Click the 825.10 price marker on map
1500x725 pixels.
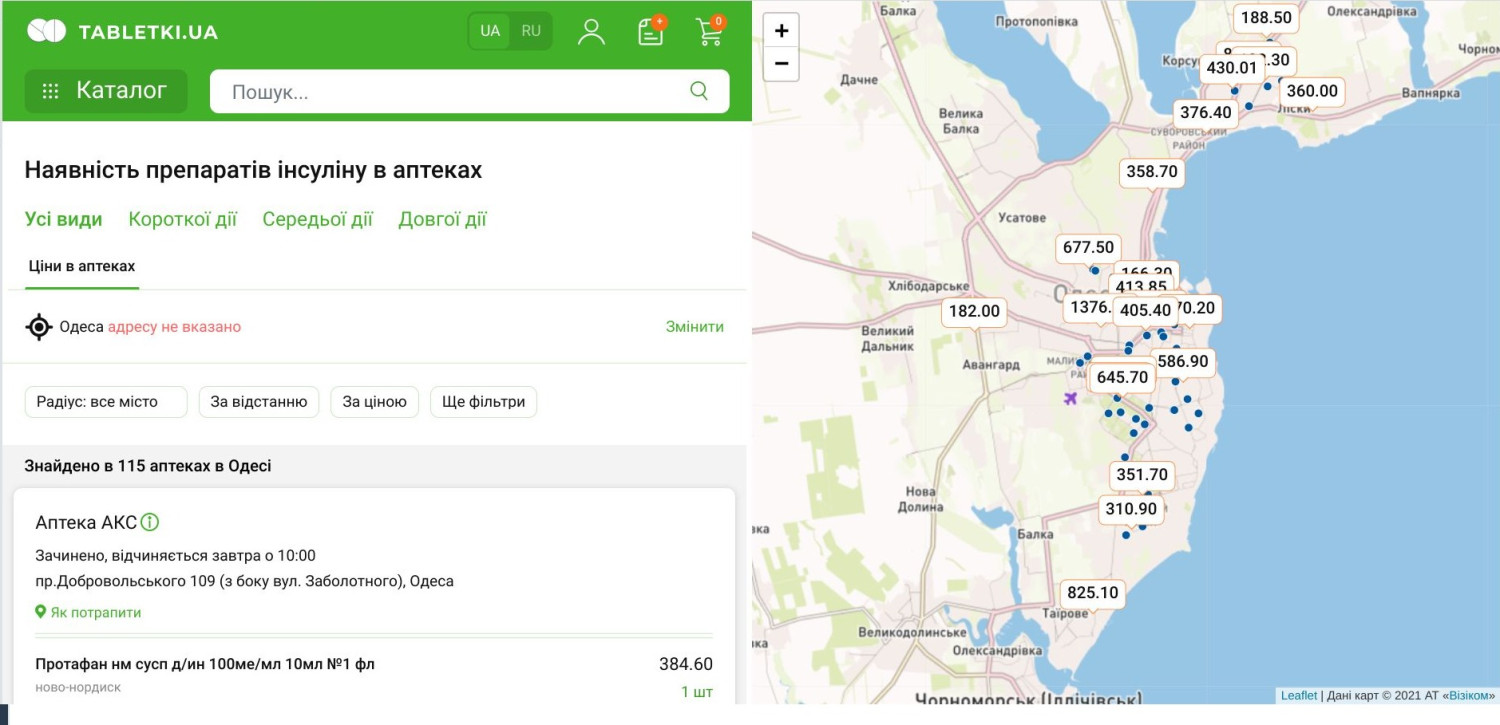pos(1092,593)
